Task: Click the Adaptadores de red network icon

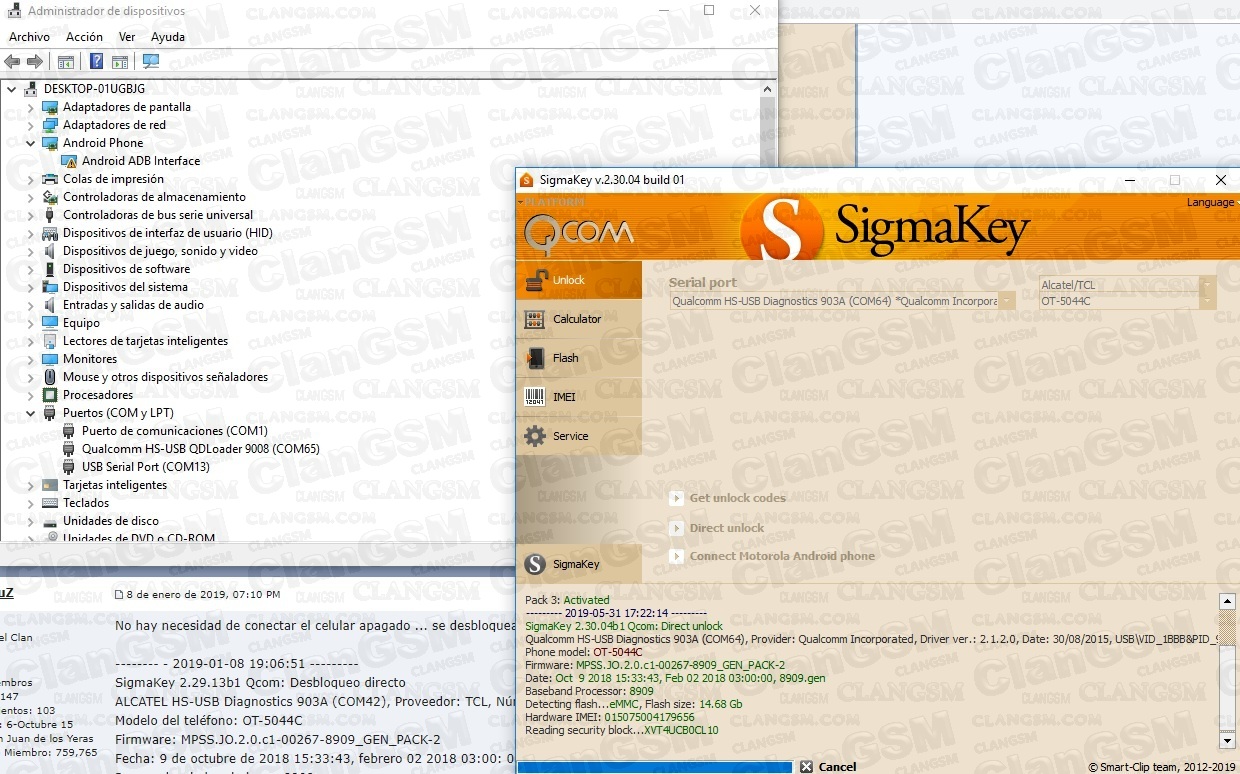Action: [50, 125]
